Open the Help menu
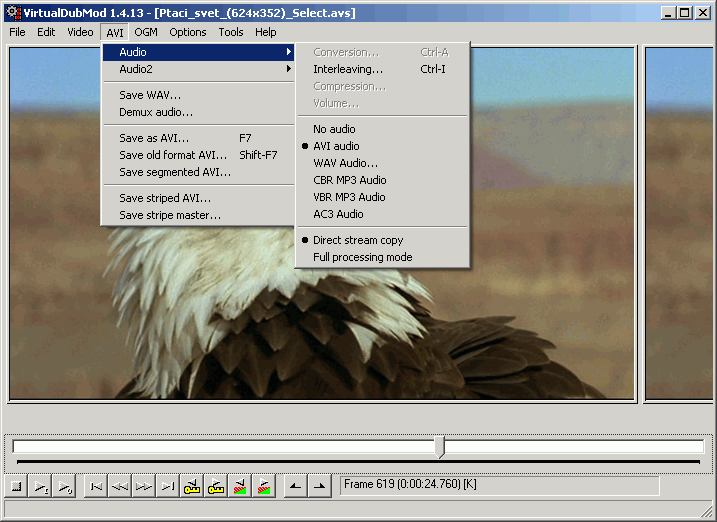 click(x=266, y=32)
